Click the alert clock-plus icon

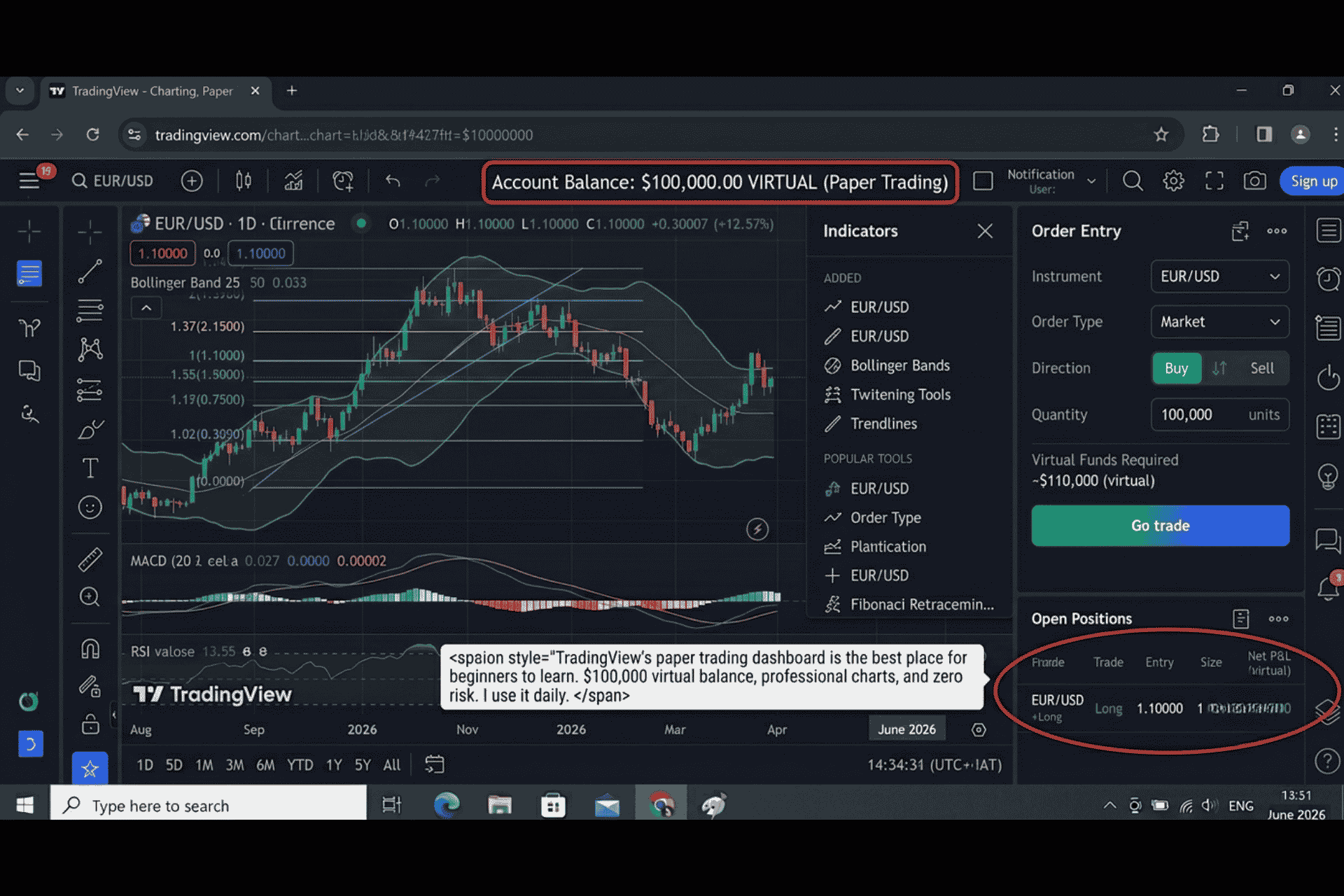click(x=343, y=181)
